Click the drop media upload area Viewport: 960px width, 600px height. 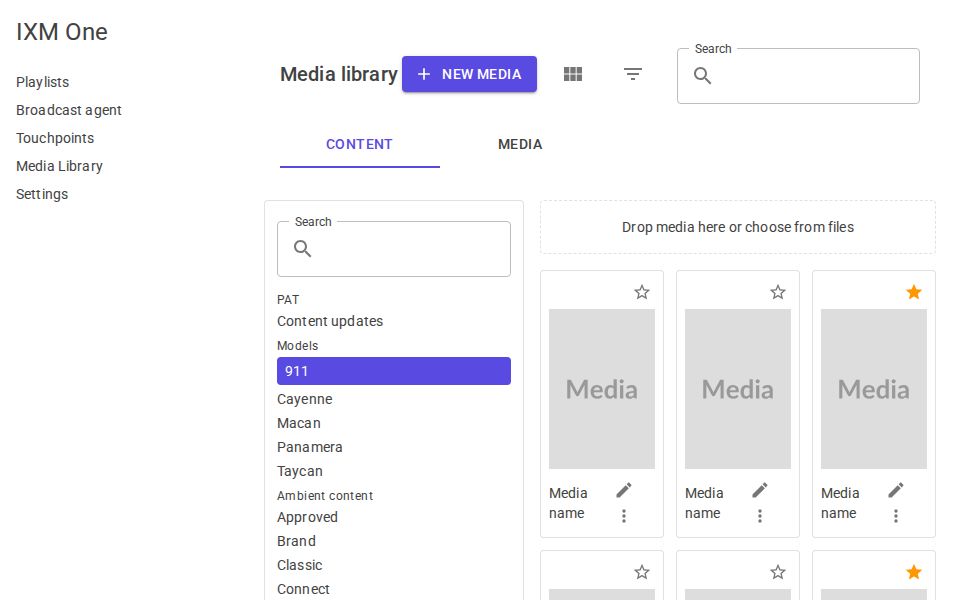[737, 227]
